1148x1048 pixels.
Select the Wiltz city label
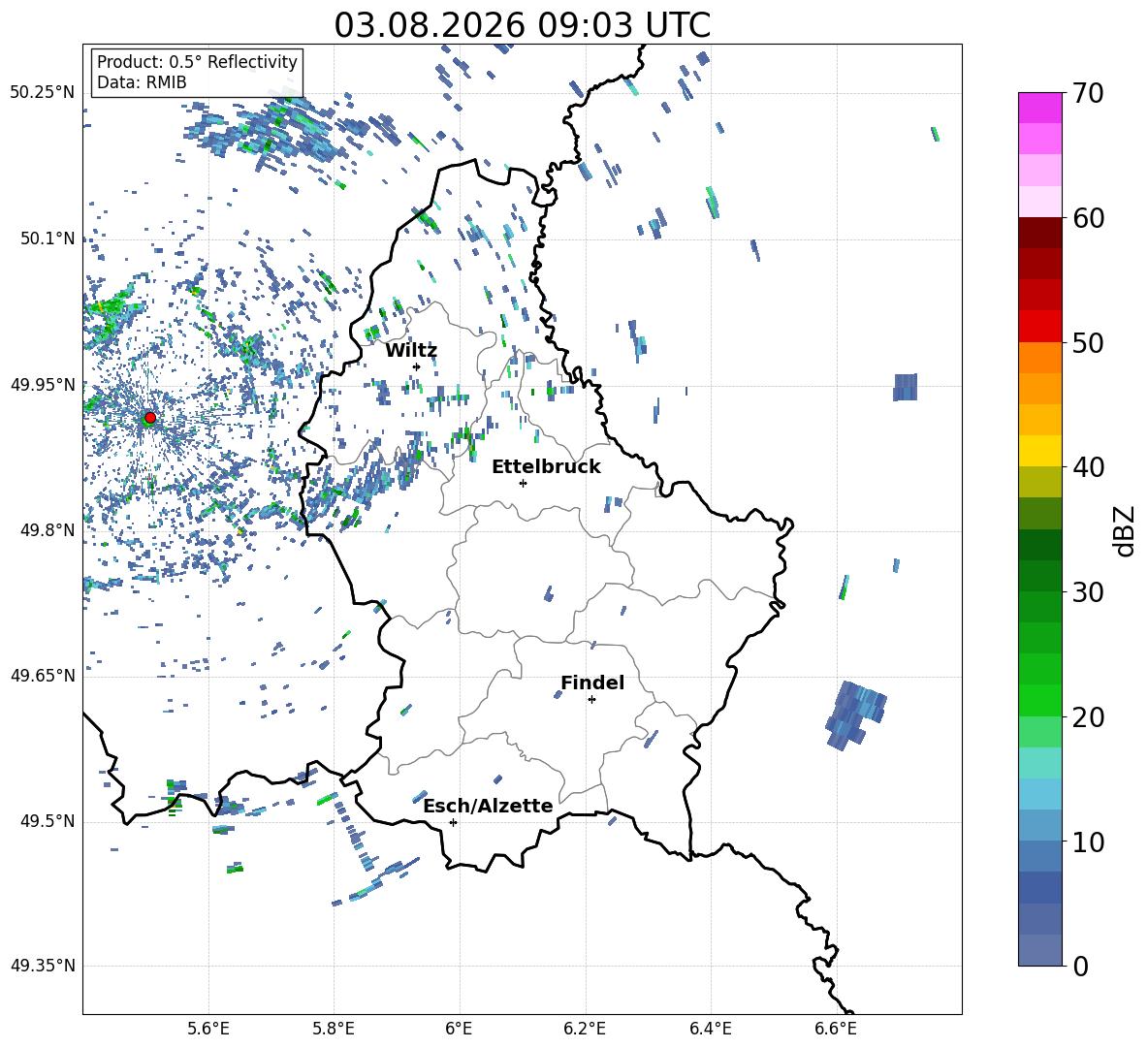click(x=411, y=351)
